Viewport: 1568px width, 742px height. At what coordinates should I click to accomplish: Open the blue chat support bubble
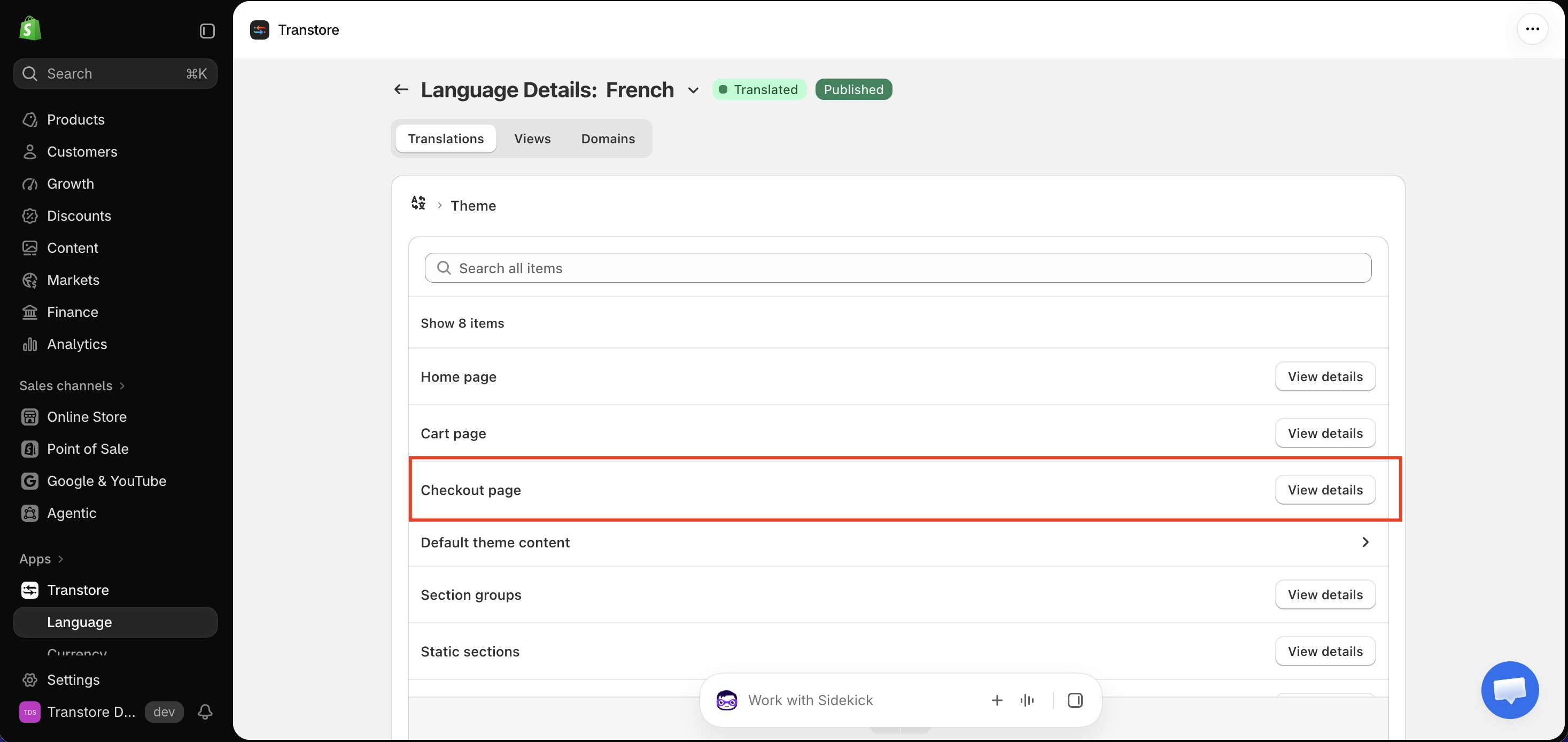pyautogui.click(x=1510, y=690)
